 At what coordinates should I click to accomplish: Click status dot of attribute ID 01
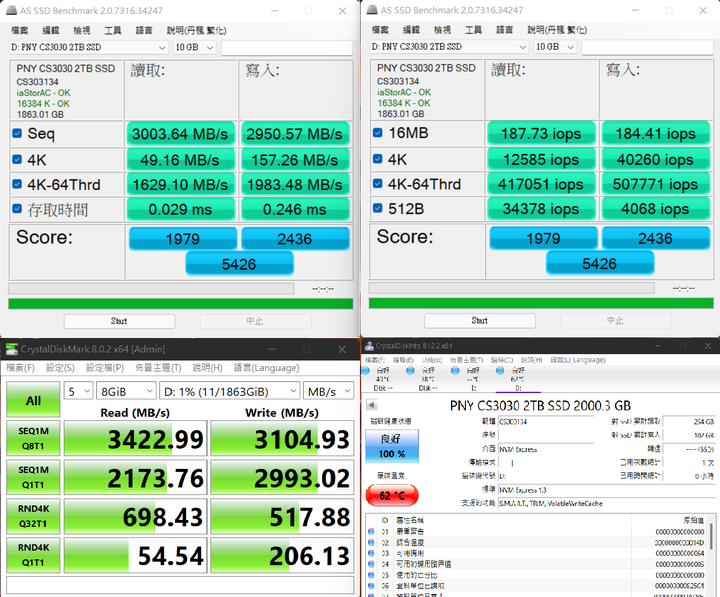coord(371,531)
